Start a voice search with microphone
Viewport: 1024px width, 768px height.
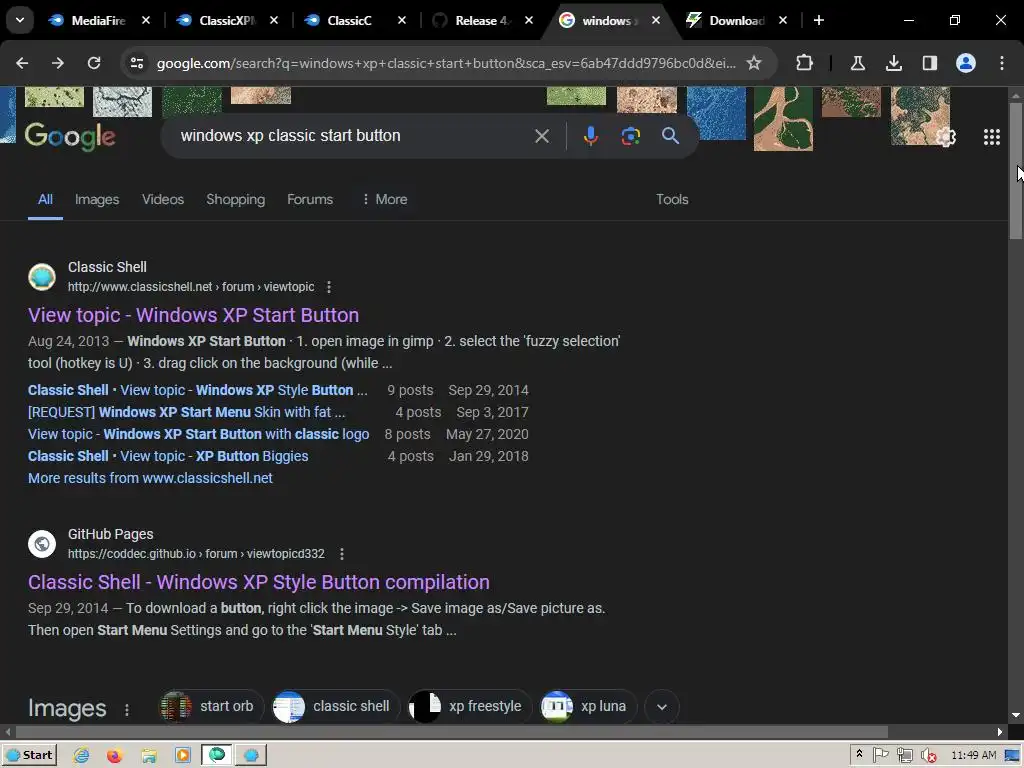tap(590, 136)
